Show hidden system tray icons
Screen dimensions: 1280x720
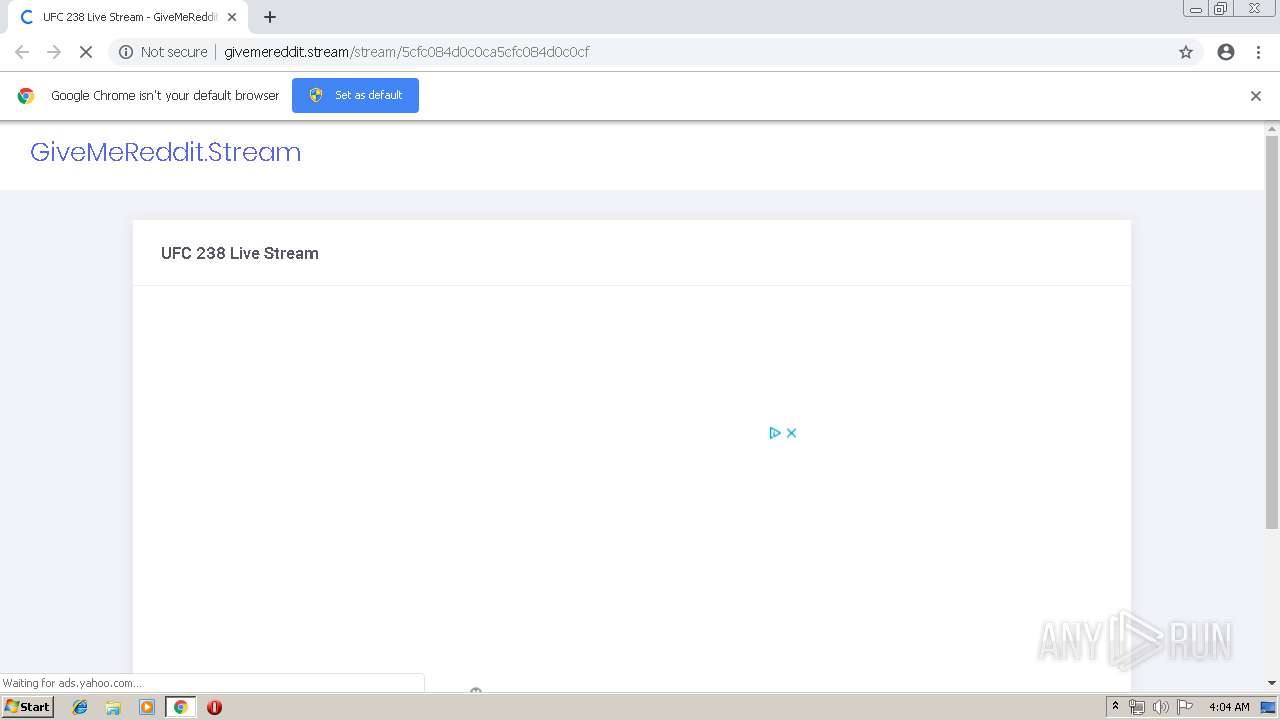(1115, 707)
